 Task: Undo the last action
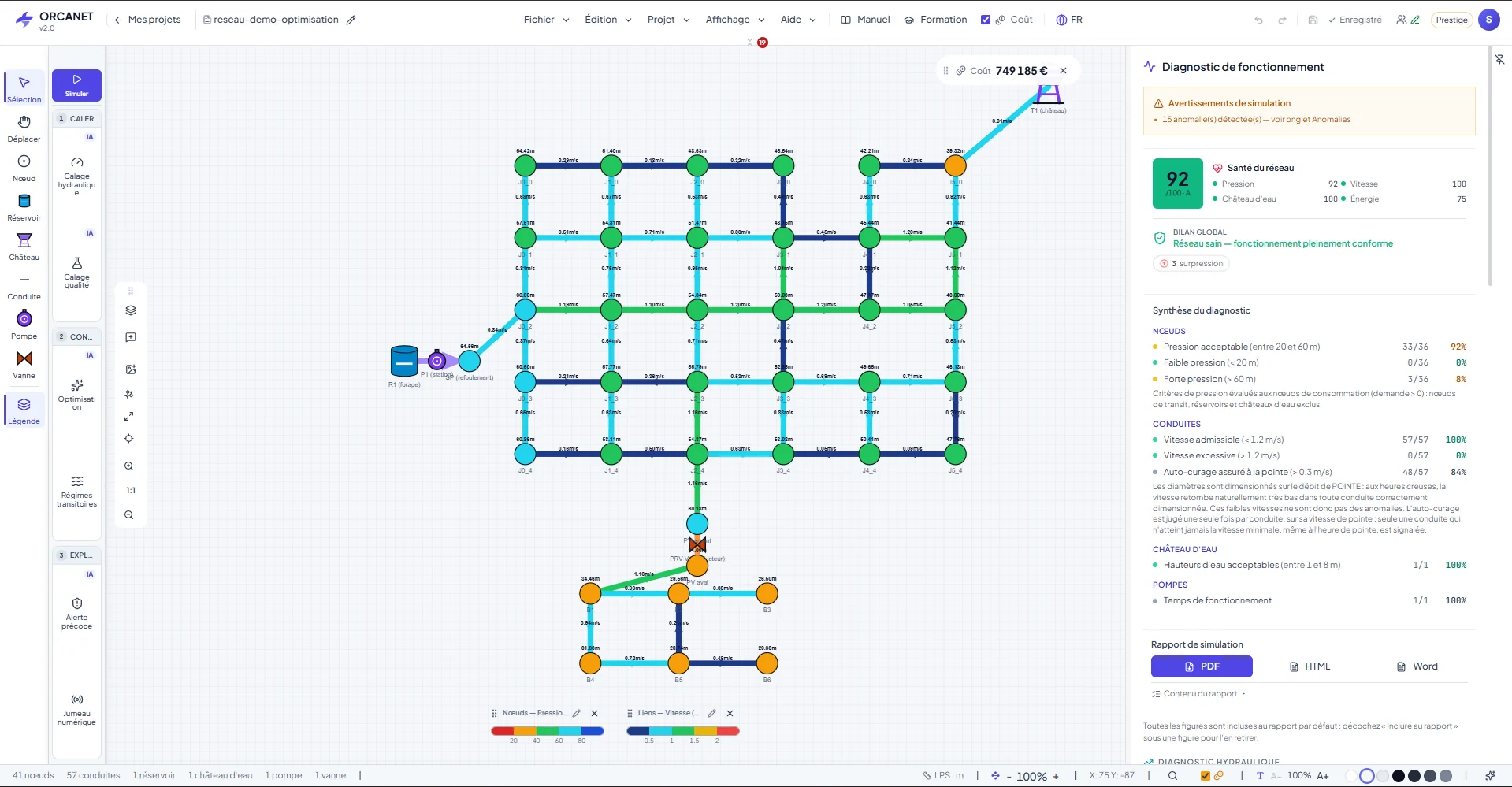1258,20
